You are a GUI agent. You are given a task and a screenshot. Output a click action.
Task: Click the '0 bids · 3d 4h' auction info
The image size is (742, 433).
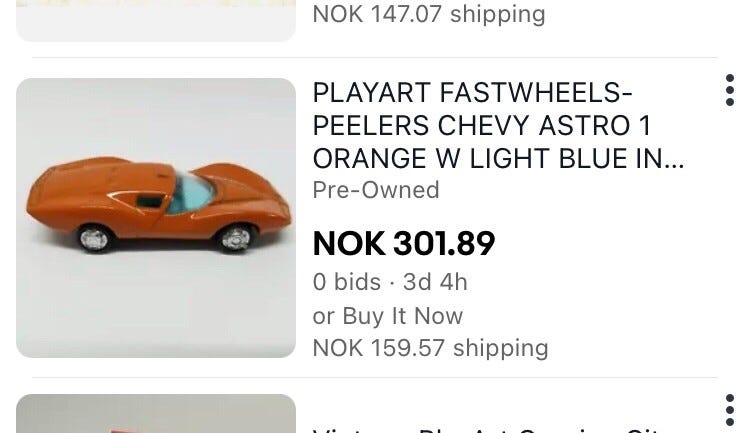pos(390,282)
